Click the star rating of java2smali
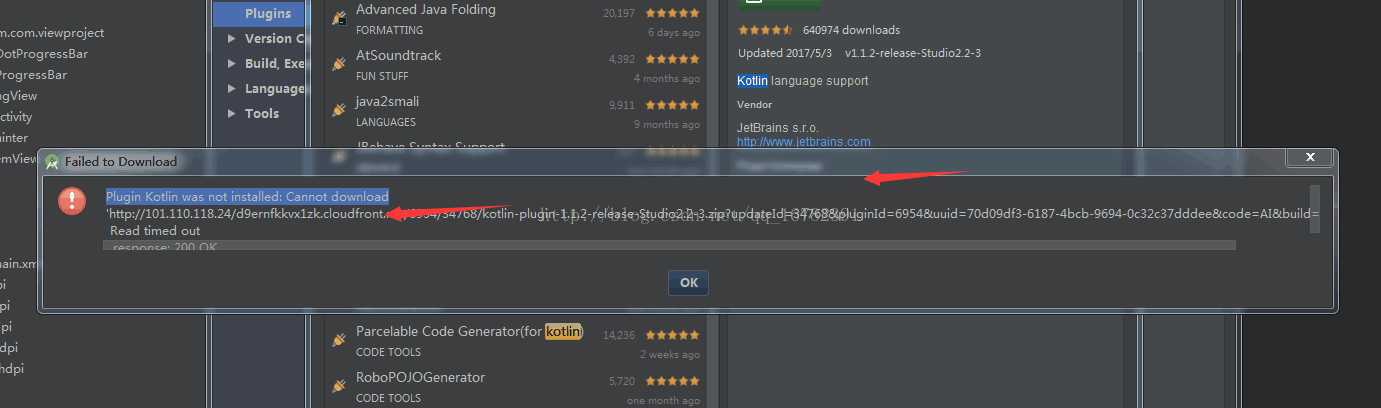The image size is (1381, 408). [673, 105]
